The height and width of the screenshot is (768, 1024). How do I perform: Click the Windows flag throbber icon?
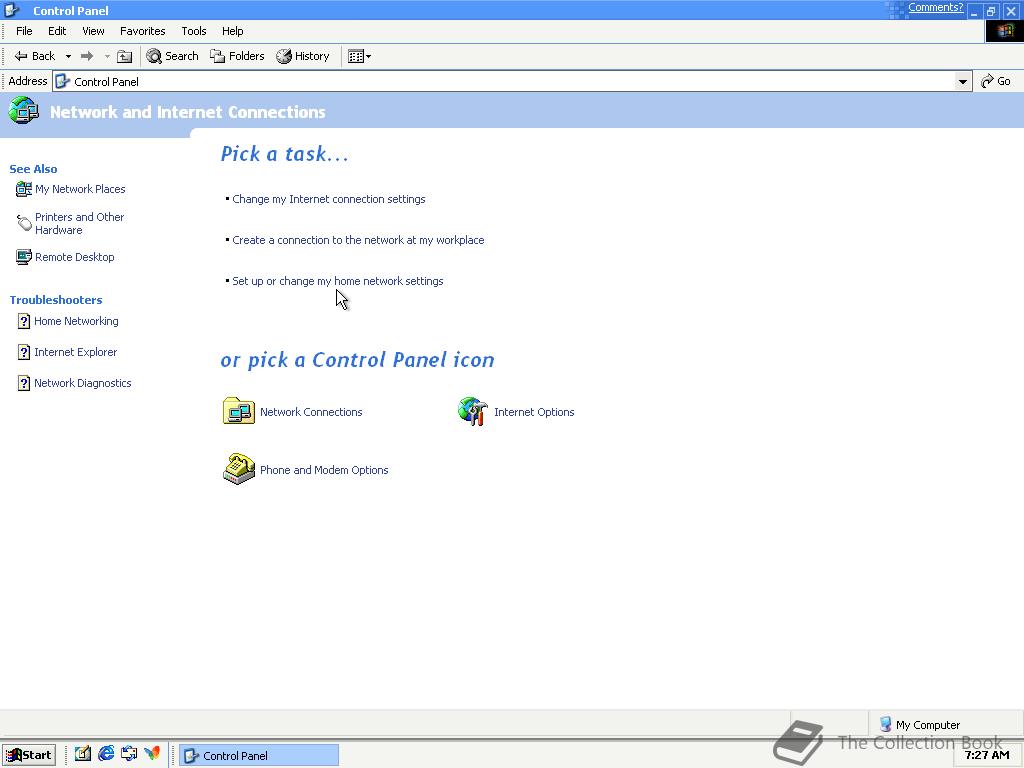[1004, 31]
